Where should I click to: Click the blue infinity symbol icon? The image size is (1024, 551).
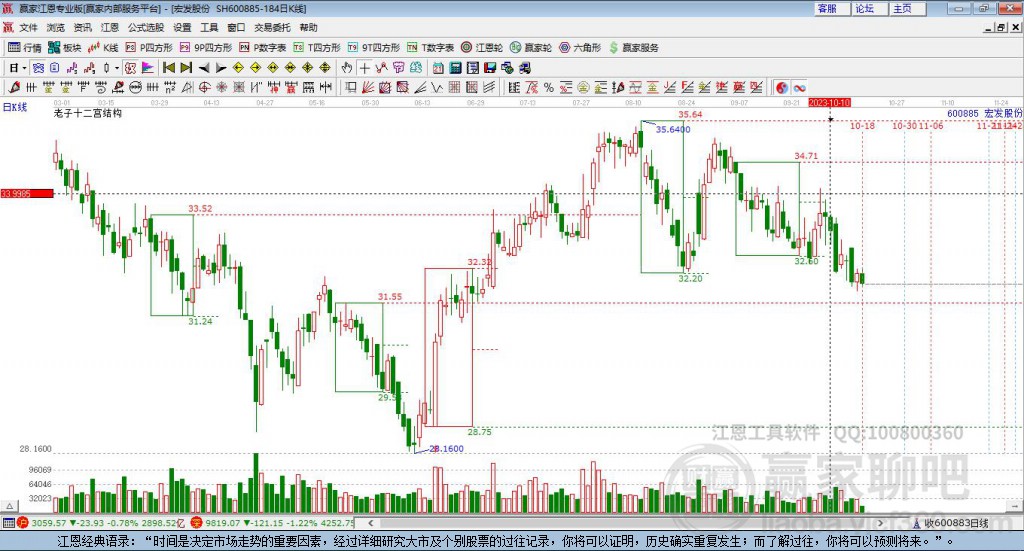799,87
